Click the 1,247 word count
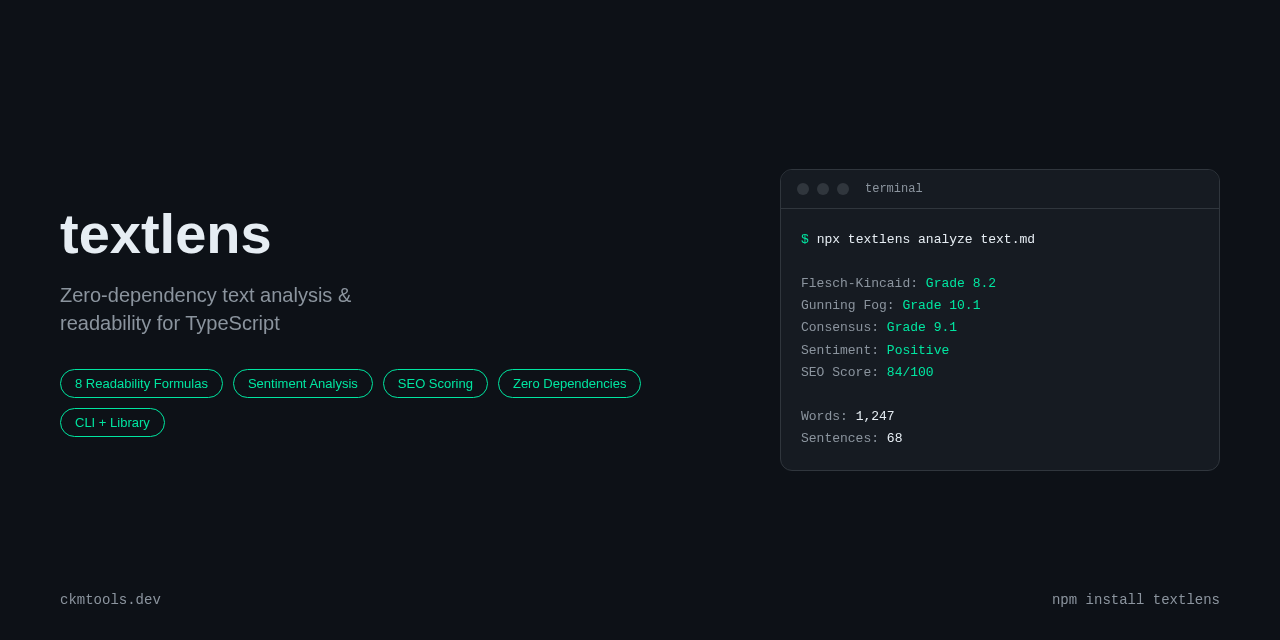This screenshot has height=640, width=1280. (x=875, y=416)
